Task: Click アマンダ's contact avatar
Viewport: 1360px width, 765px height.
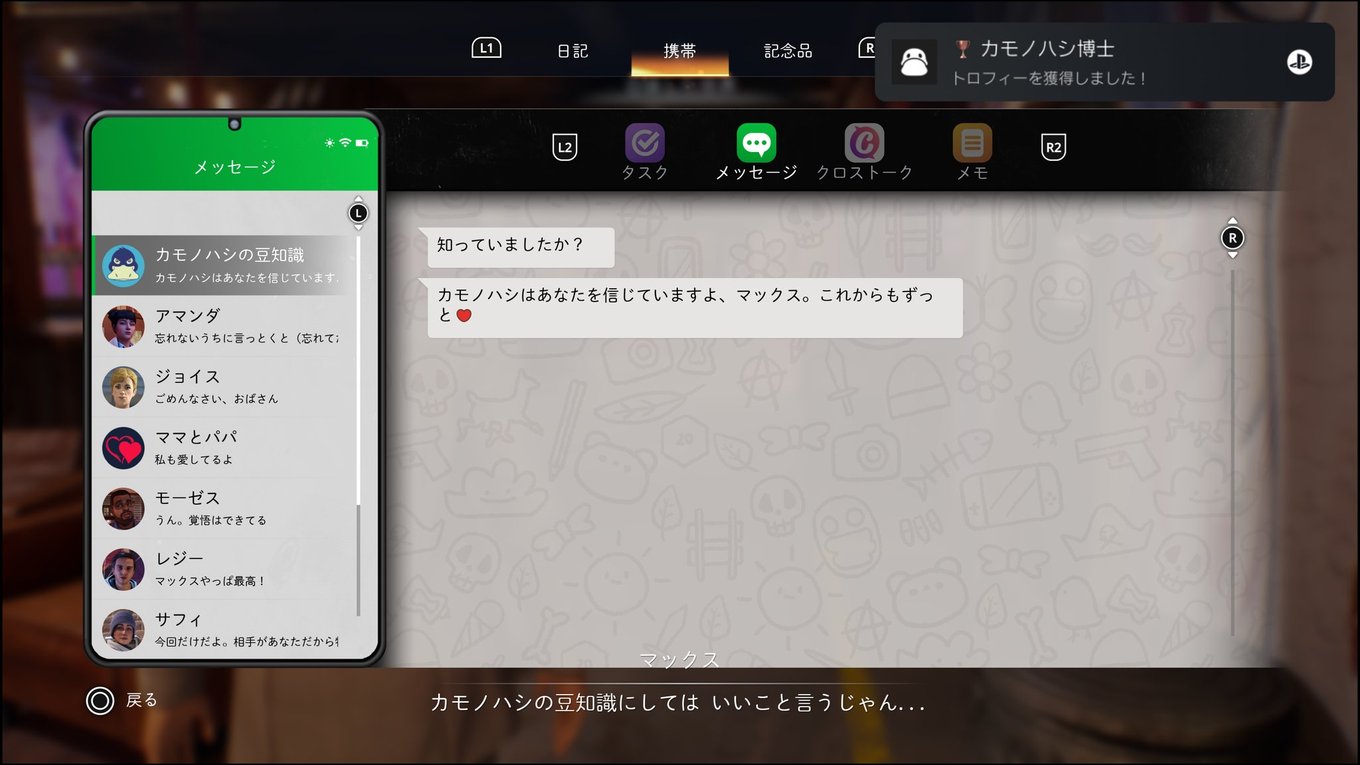Action: pyautogui.click(x=123, y=326)
